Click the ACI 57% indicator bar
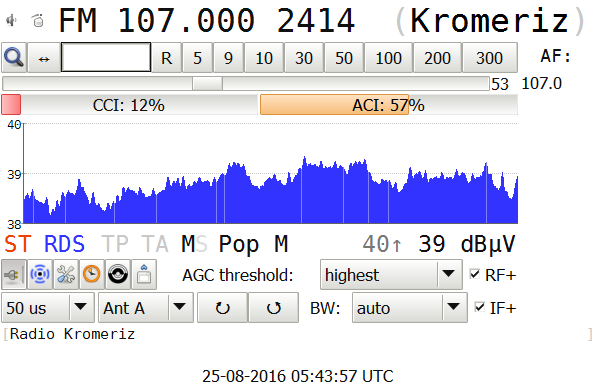596x387 pixels. click(388, 105)
